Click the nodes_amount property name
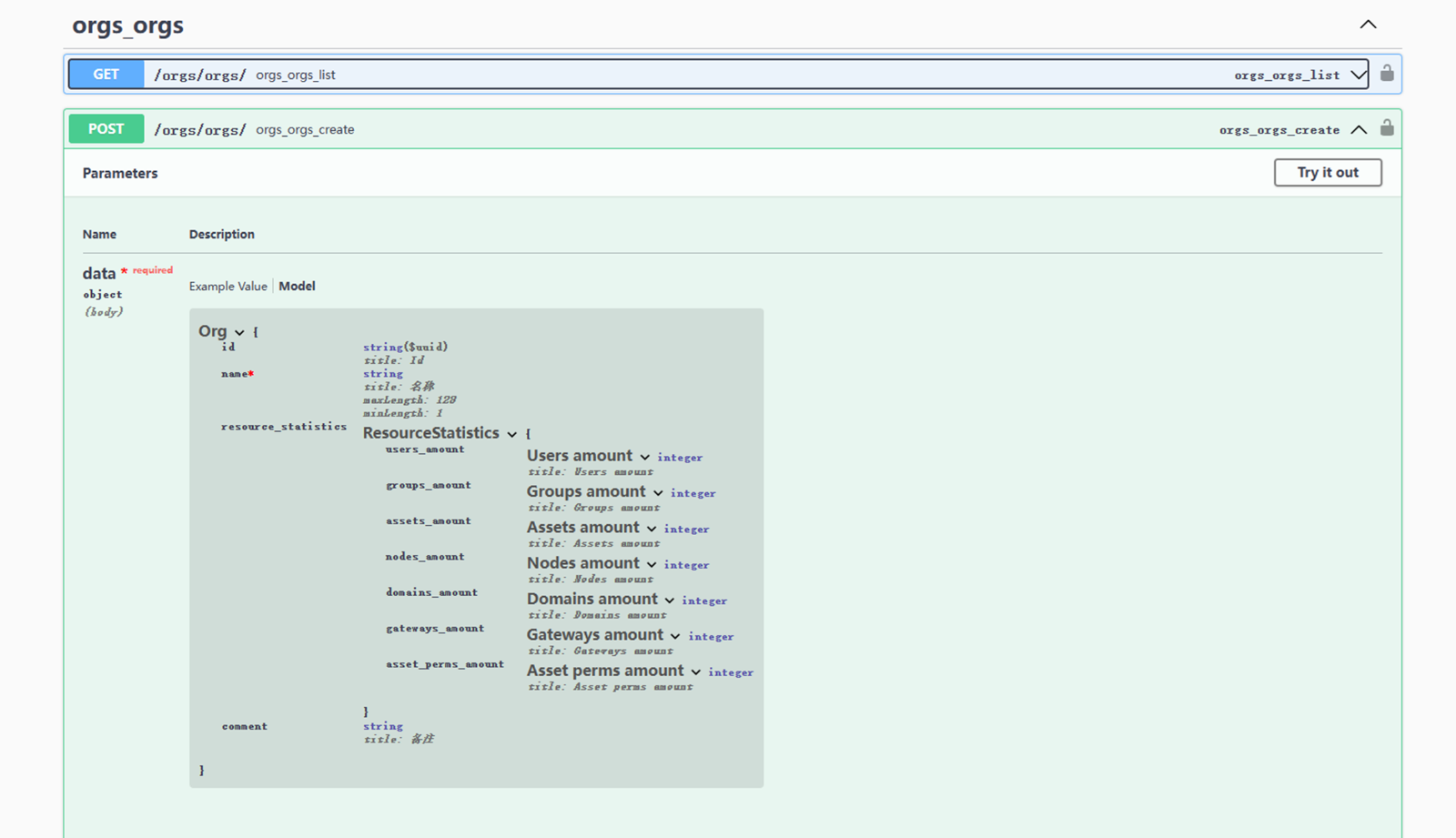The image size is (1456, 838). click(425, 556)
